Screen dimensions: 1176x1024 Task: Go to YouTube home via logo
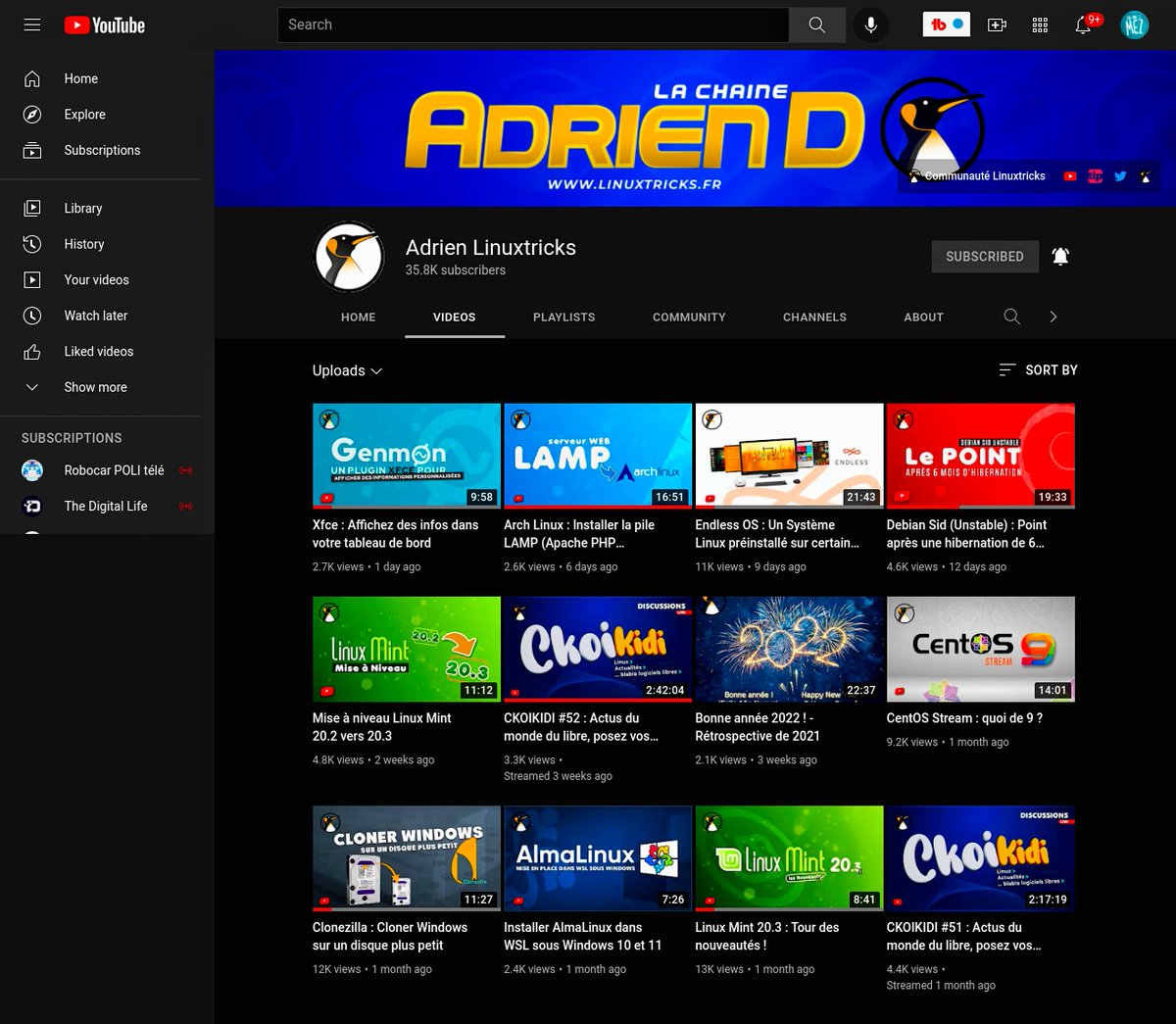click(105, 25)
